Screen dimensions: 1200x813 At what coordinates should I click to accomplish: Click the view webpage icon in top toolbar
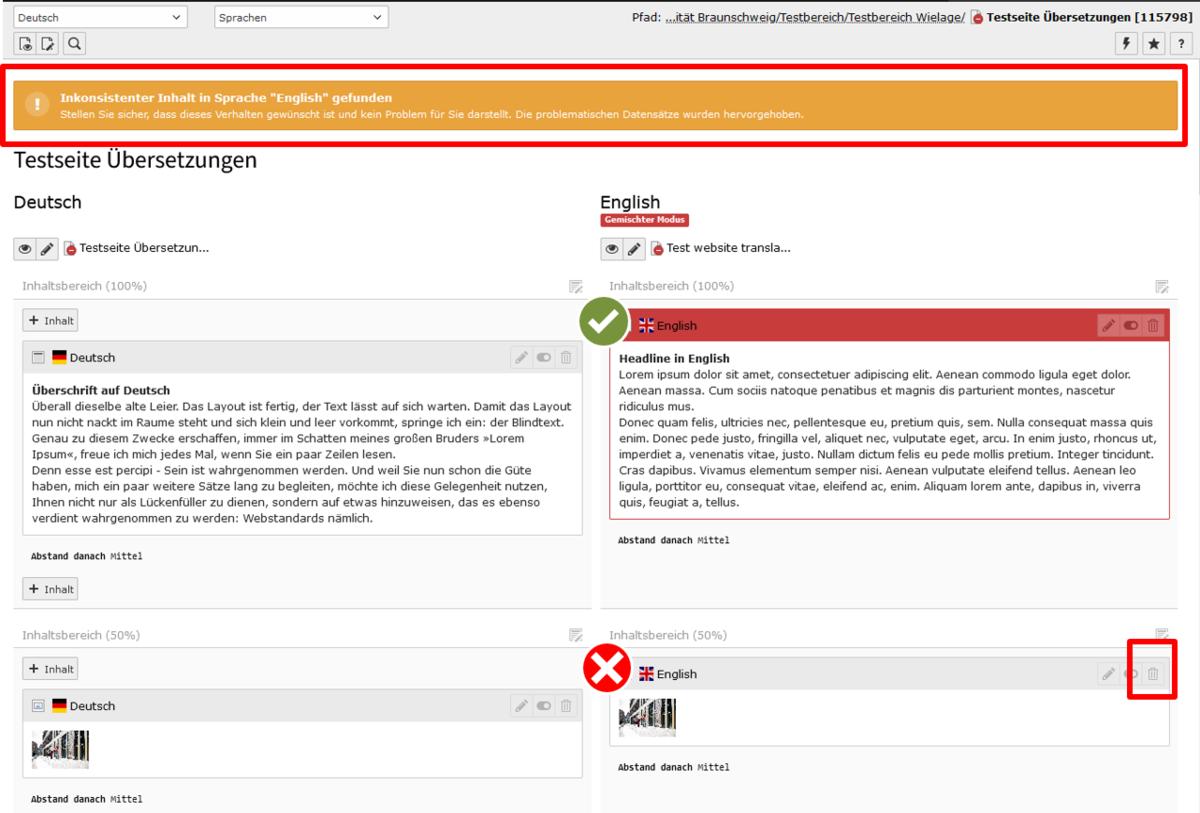[25, 43]
